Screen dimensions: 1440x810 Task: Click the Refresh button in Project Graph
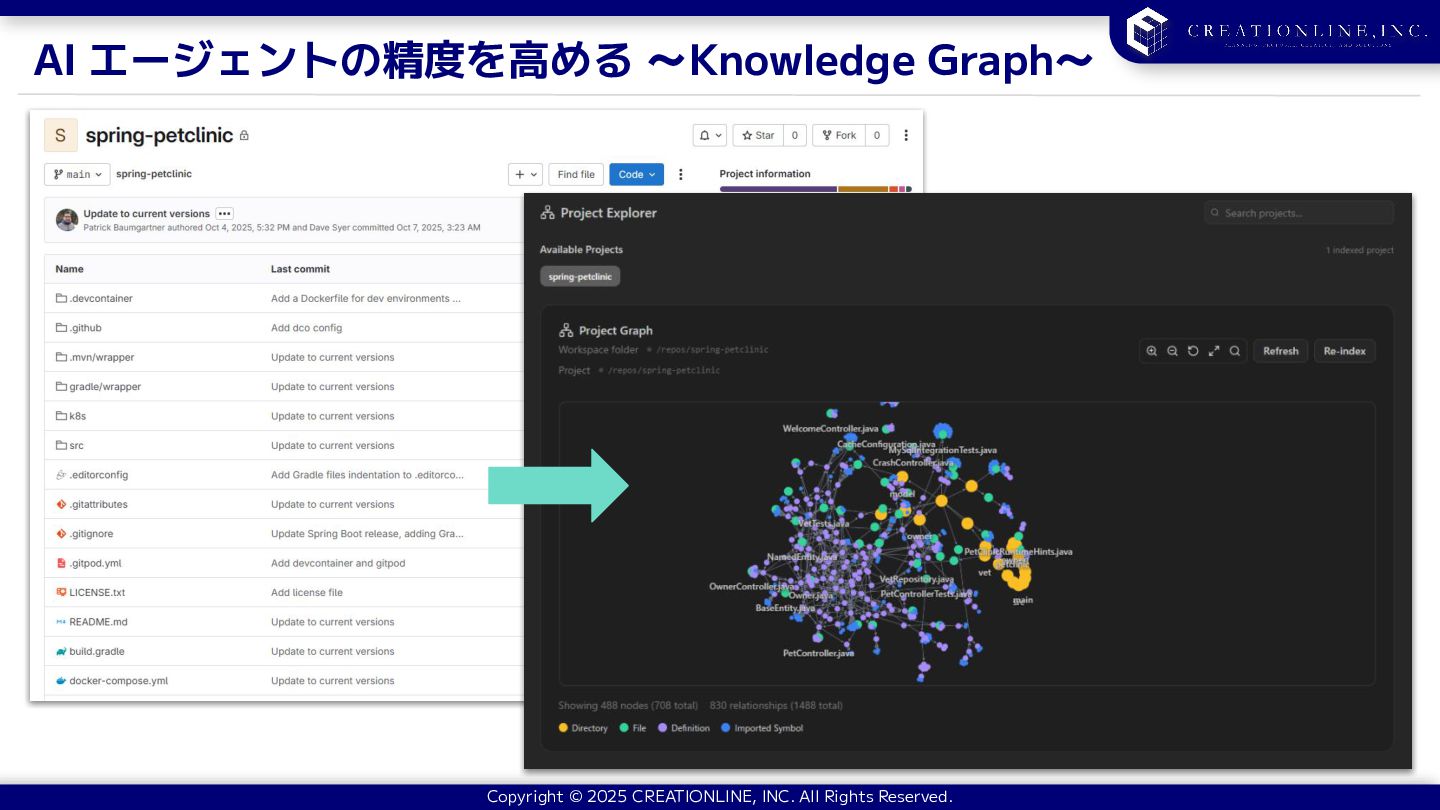tap(1280, 351)
